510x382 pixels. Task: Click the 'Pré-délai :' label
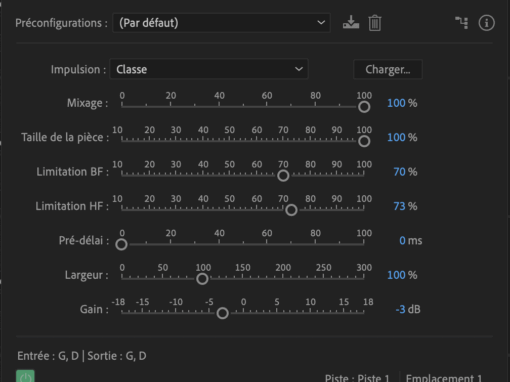(x=84, y=240)
